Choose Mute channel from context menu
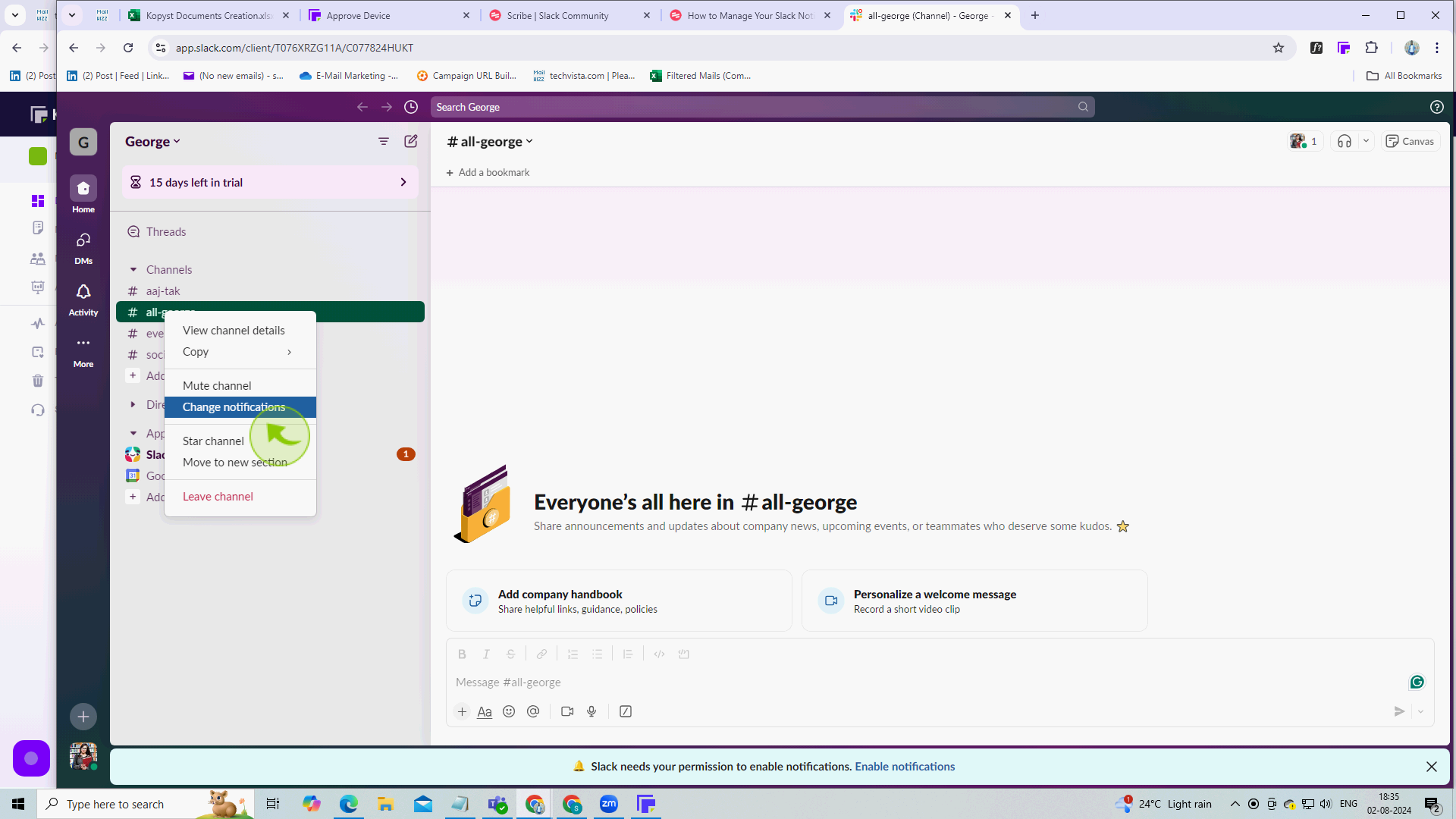The width and height of the screenshot is (1456, 819). point(240,386)
